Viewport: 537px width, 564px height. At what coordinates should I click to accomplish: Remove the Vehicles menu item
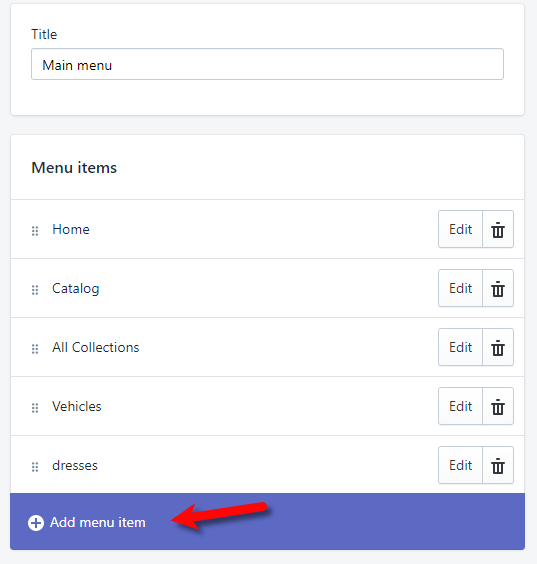point(498,406)
